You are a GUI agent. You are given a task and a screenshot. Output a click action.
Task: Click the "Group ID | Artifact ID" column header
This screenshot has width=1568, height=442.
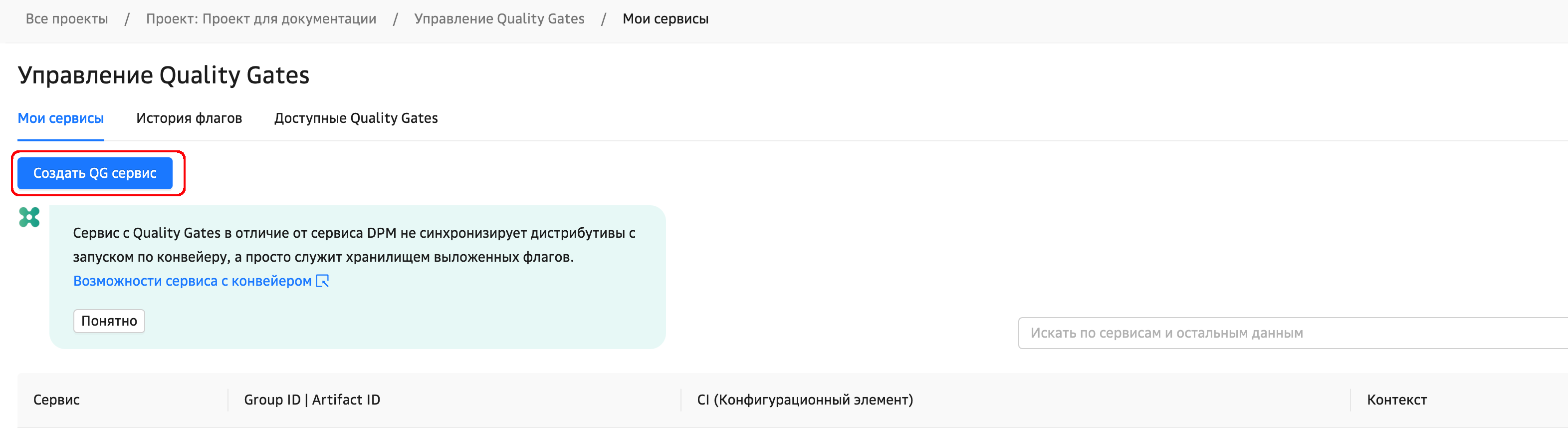(x=312, y=400)
